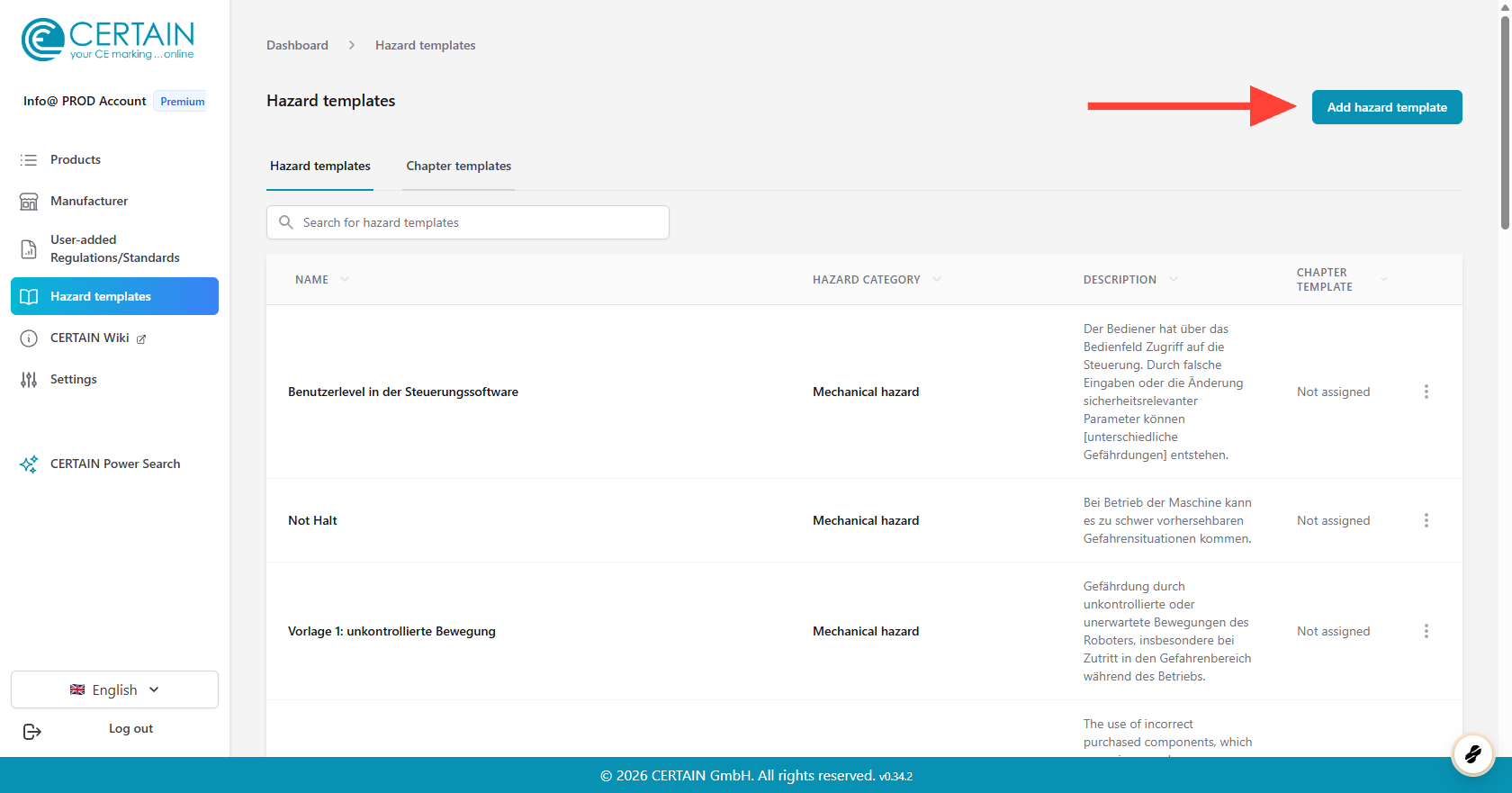Image resolution: width=1512 pixels, height=793 pixels.
Task: Switch to the Hazard templates tab
Action: coord(320,166)
